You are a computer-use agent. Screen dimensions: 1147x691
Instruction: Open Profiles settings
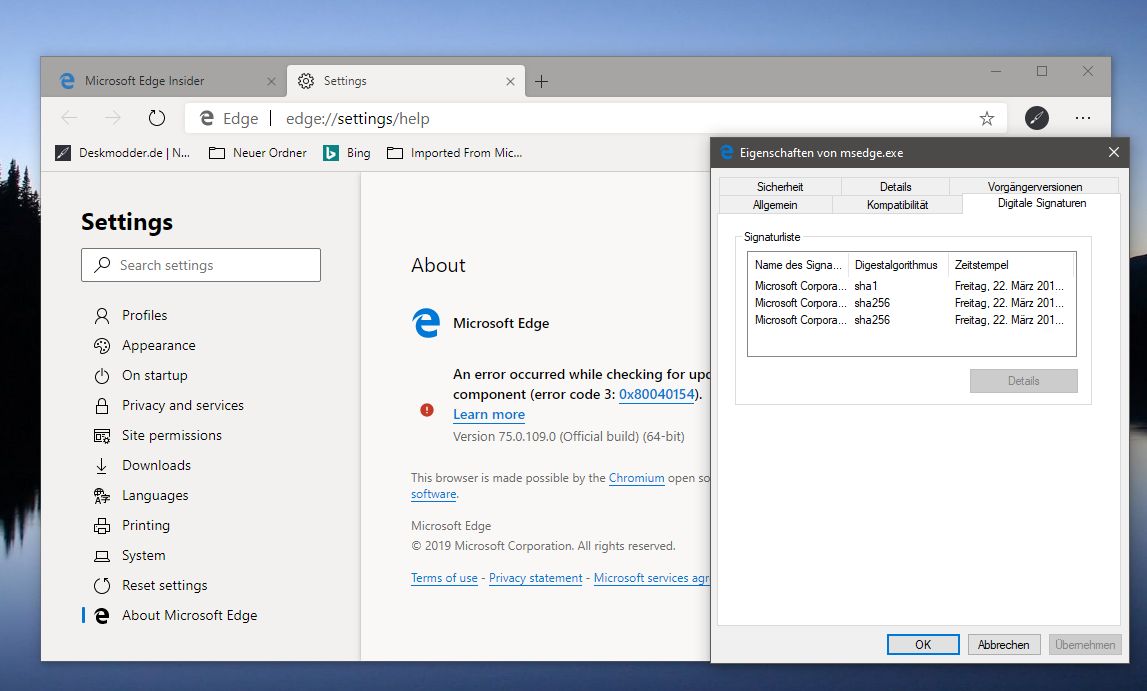(144, 315)
